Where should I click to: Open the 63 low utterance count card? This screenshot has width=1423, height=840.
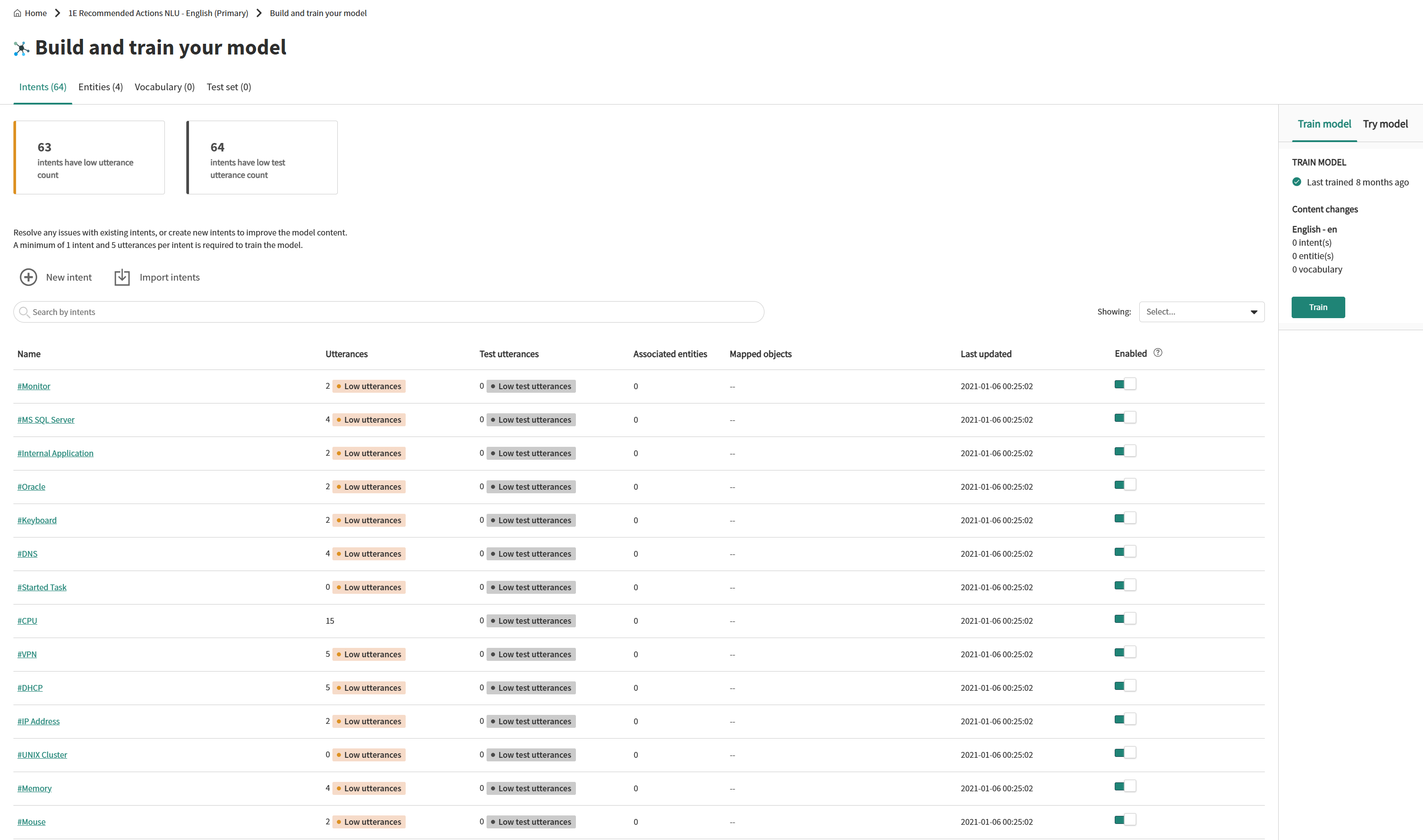coord(89,157)
